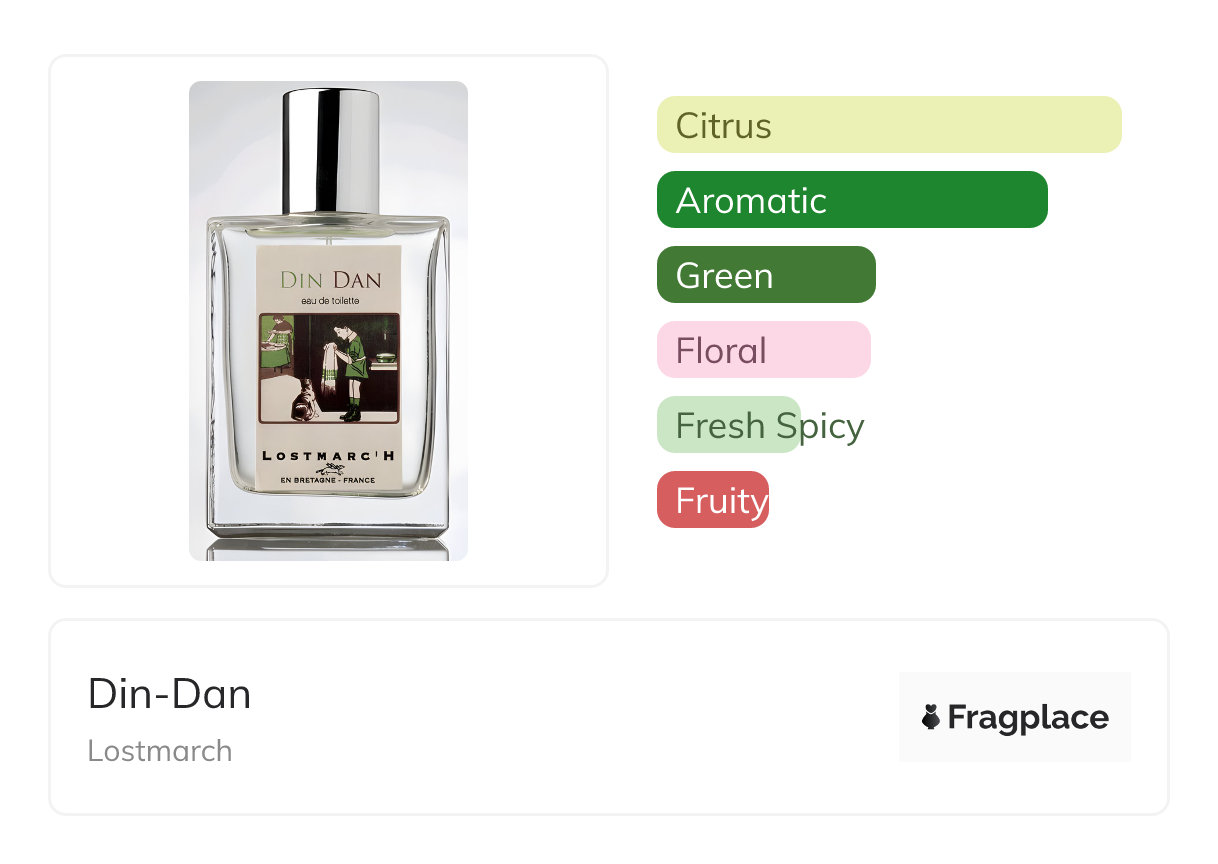Viewport: 1218px width, 864px height.
Task: Click the 'En Bretagne - France' label text
Action: (x=328, y=482)
